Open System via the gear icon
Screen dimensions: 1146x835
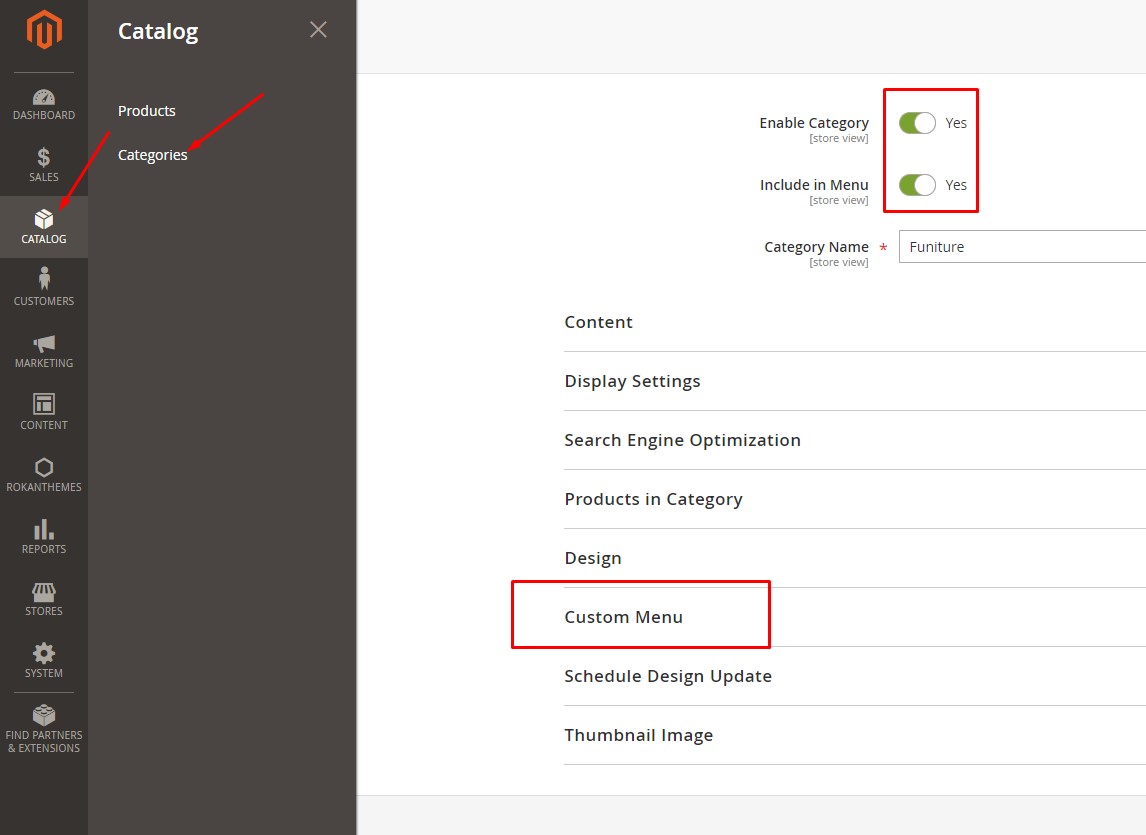tap(44, 653)
